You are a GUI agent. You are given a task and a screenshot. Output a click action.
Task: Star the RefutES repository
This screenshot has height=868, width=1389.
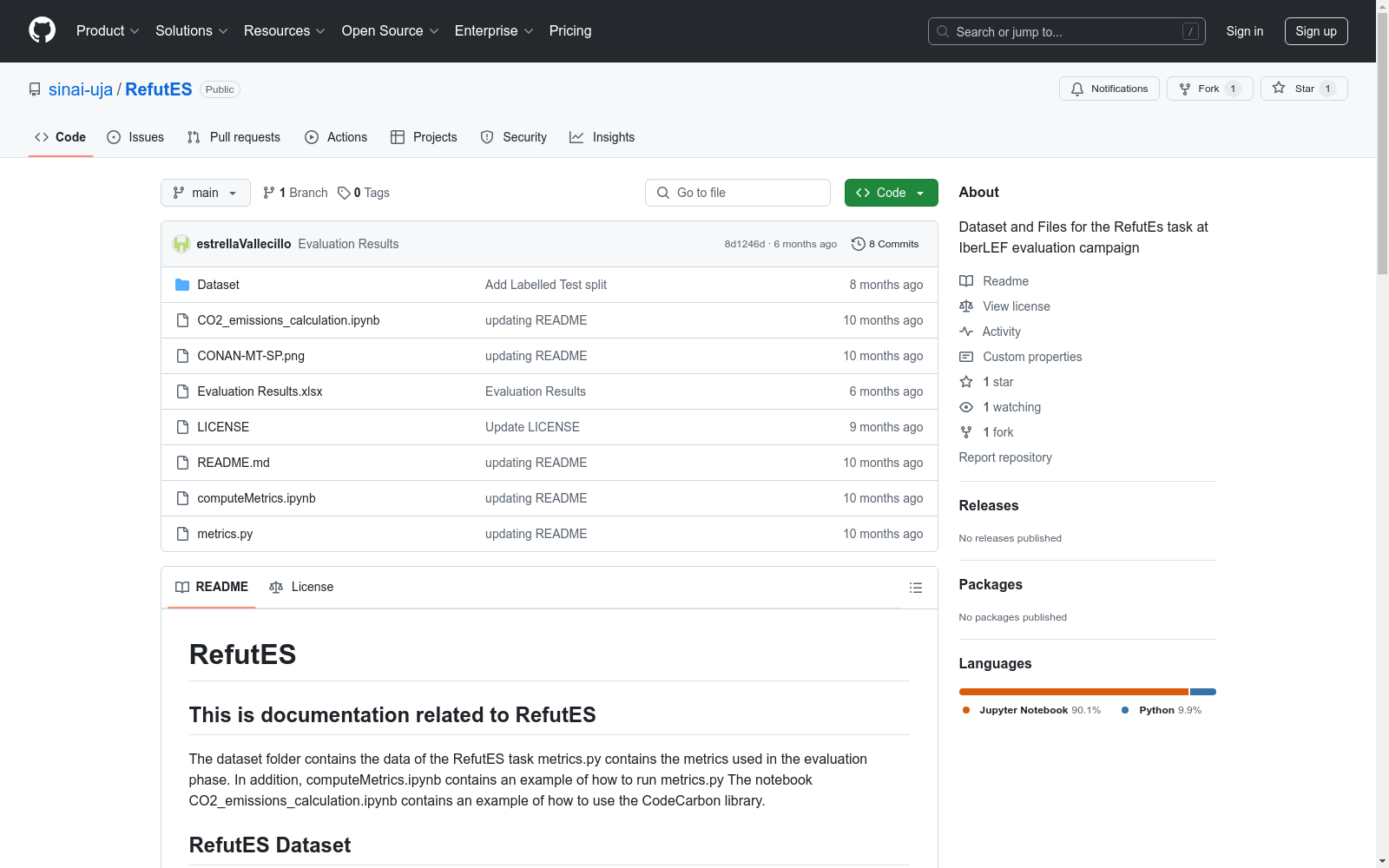click(1304, 89)
